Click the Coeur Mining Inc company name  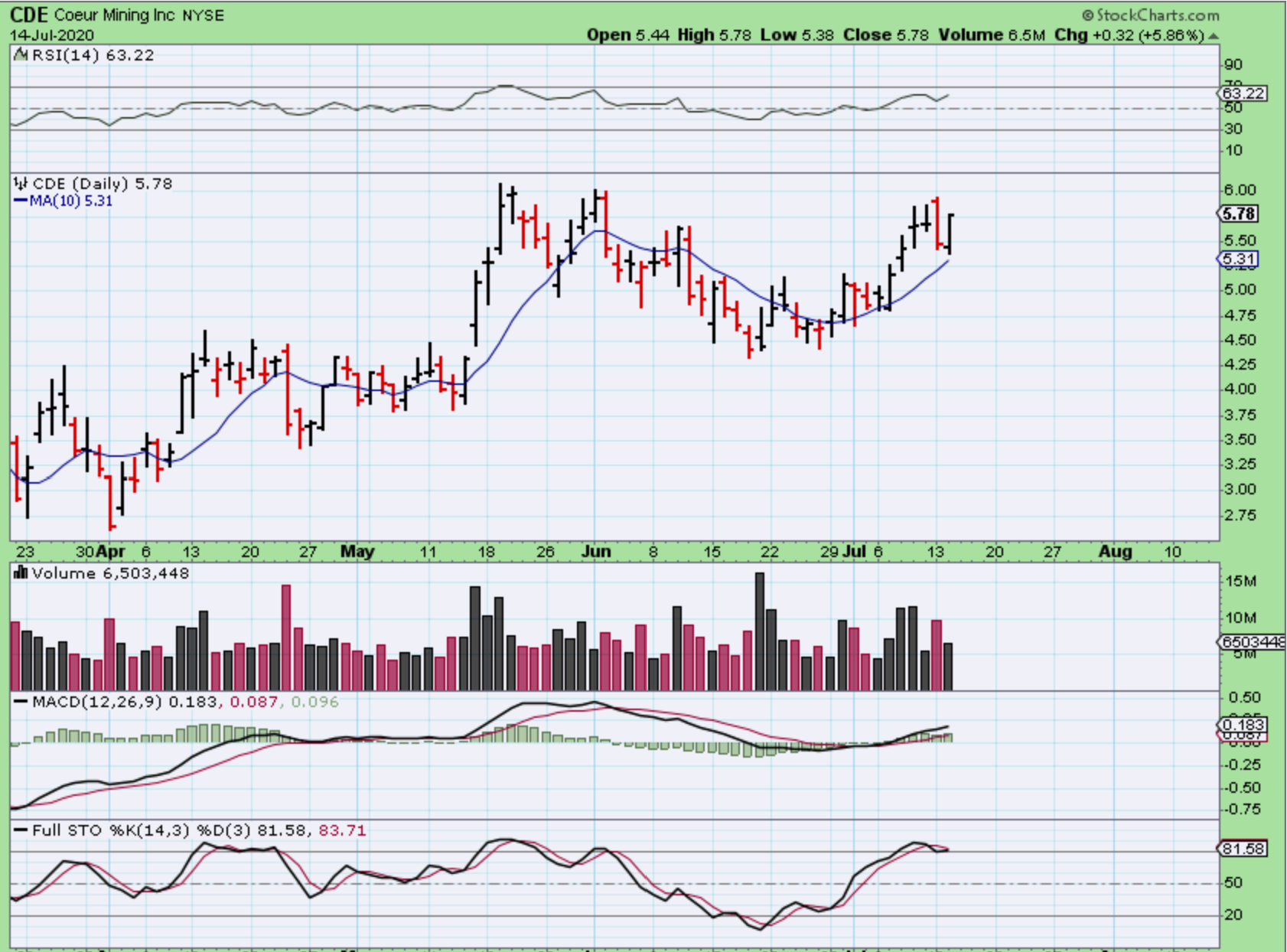coord(115,15)
